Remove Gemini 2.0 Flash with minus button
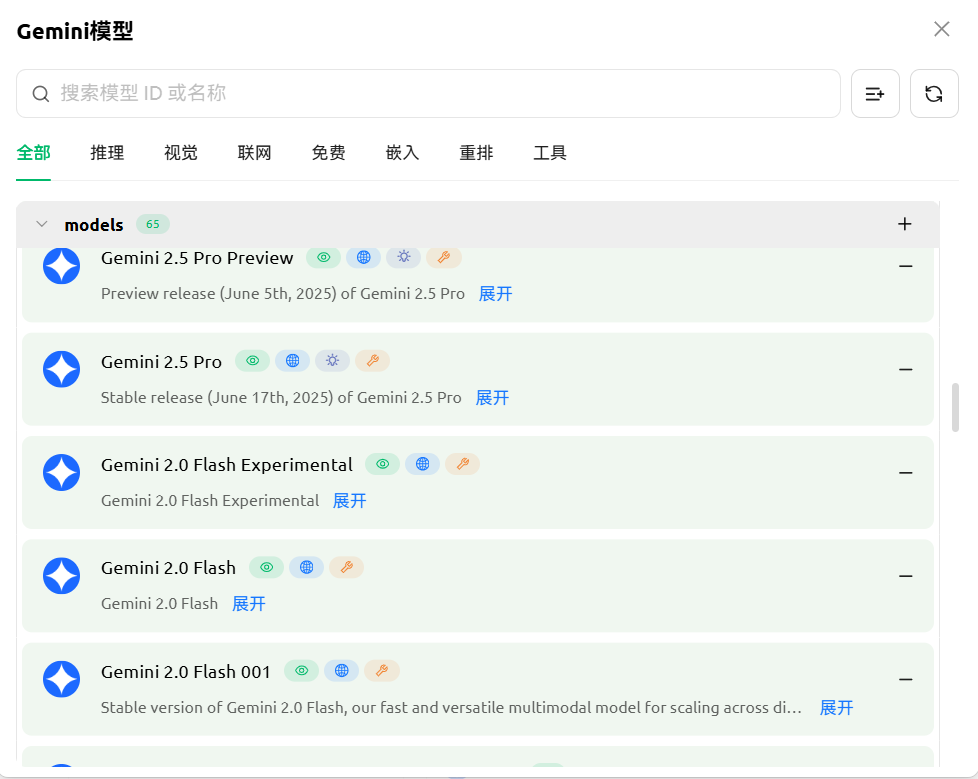This screenshot has height=779, width=978. click(x=906, y=576)
